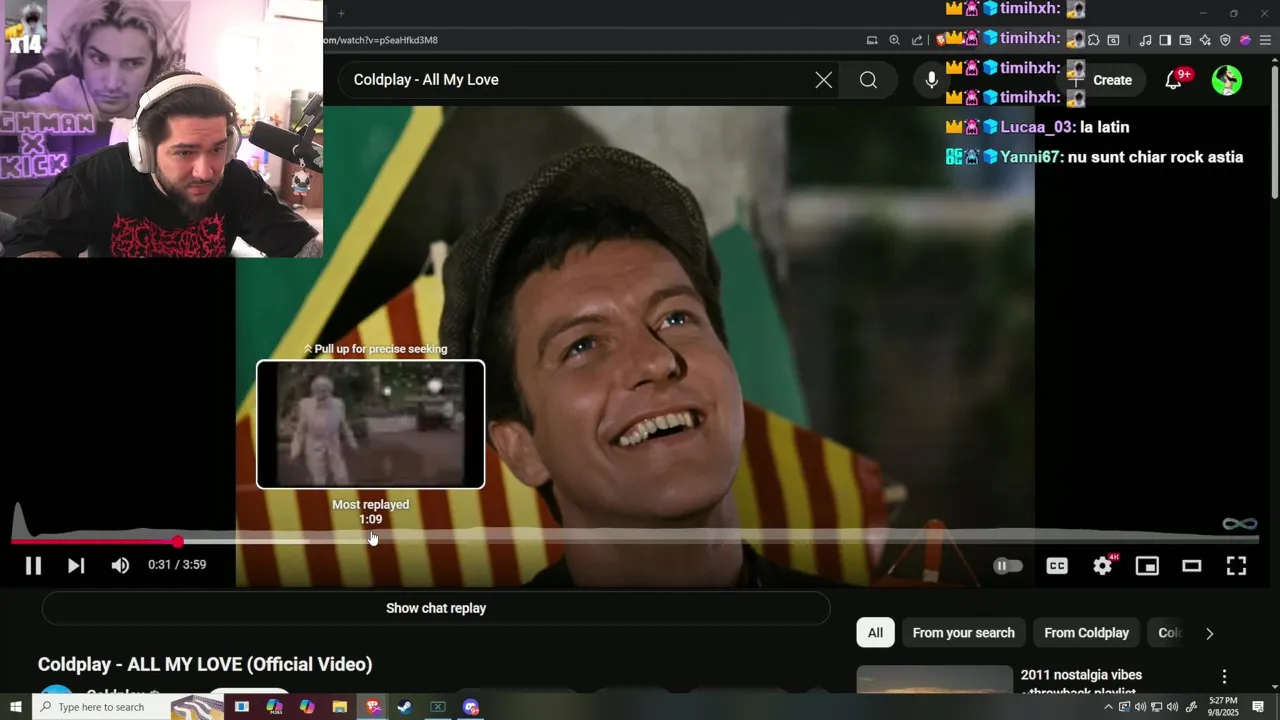The image size is (1280, 720).
Task: Click the taskbar Type here to search box
Action: 128,707
